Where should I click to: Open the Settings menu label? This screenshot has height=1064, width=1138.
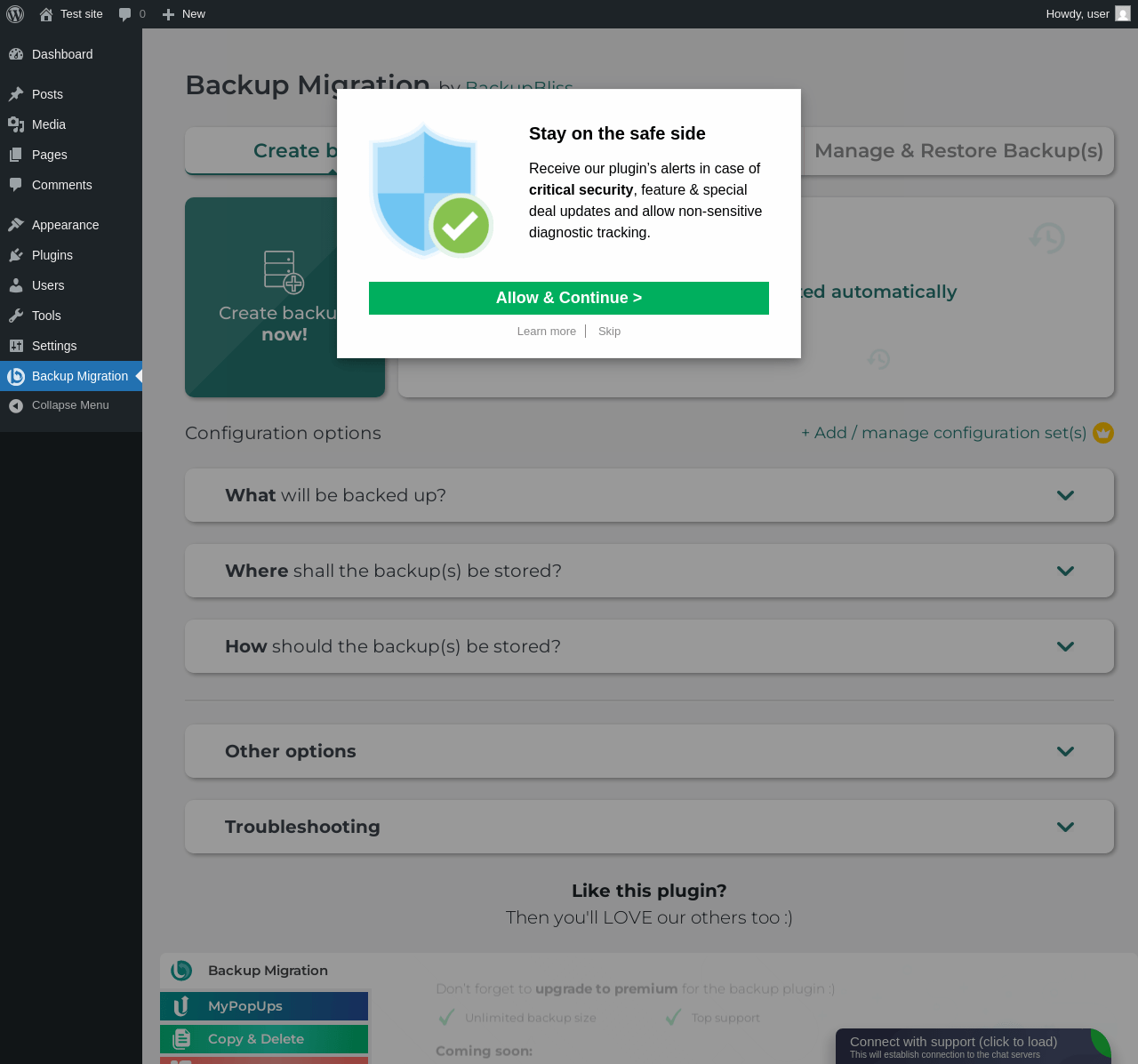[x=54, y=346]
